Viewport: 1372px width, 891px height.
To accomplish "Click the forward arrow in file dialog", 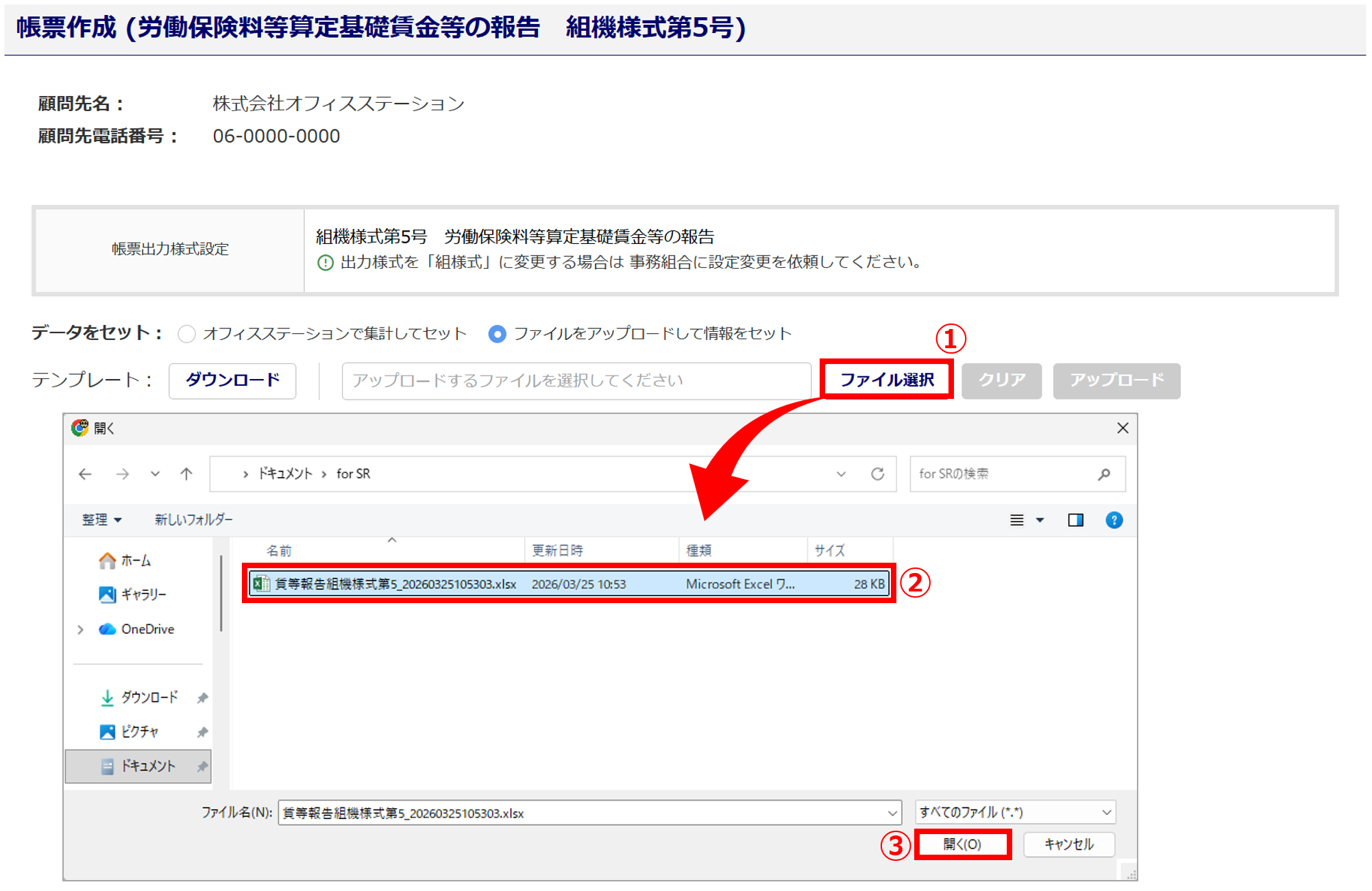I will pyautogui.click(x=123, y=474).
